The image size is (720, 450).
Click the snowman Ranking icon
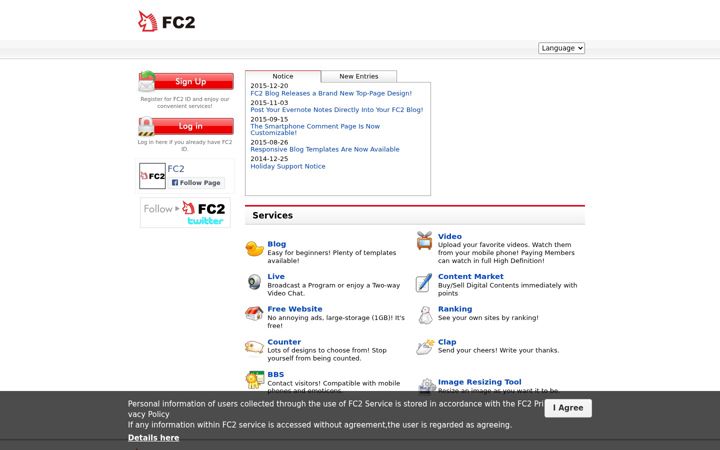pyautogui.click(x=426, y=315)
